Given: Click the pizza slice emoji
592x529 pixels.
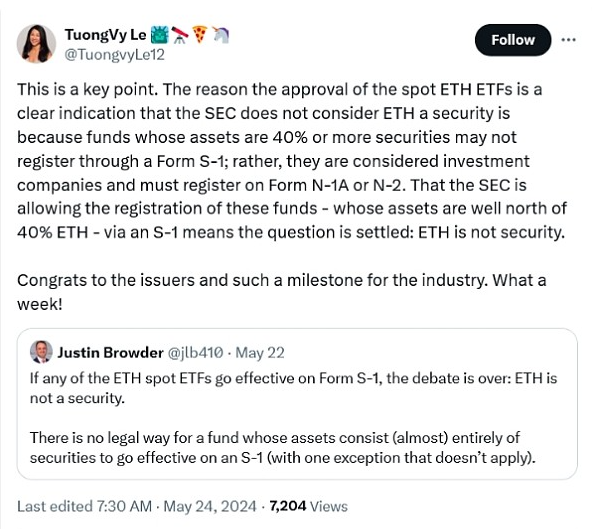Looking at the screenshot, I should tap(200, 34).
